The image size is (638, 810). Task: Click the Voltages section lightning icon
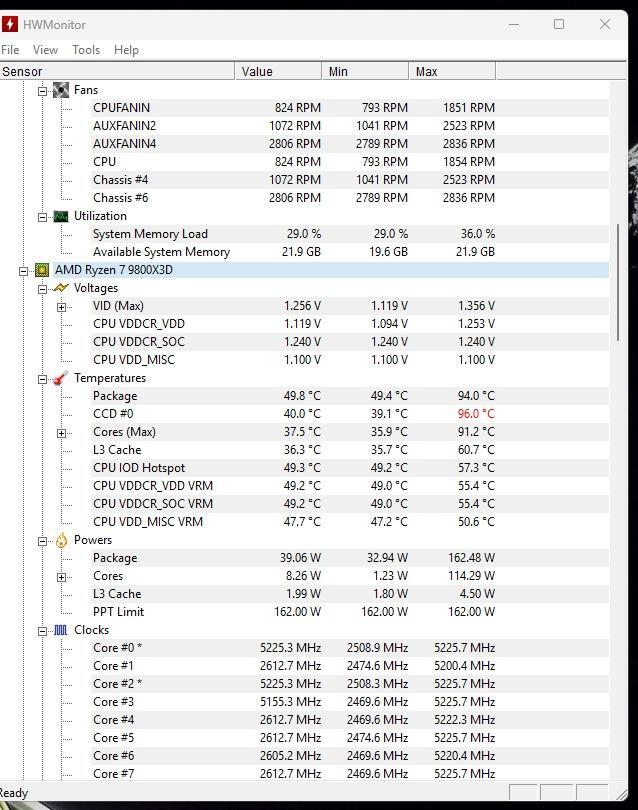point(60,288)
